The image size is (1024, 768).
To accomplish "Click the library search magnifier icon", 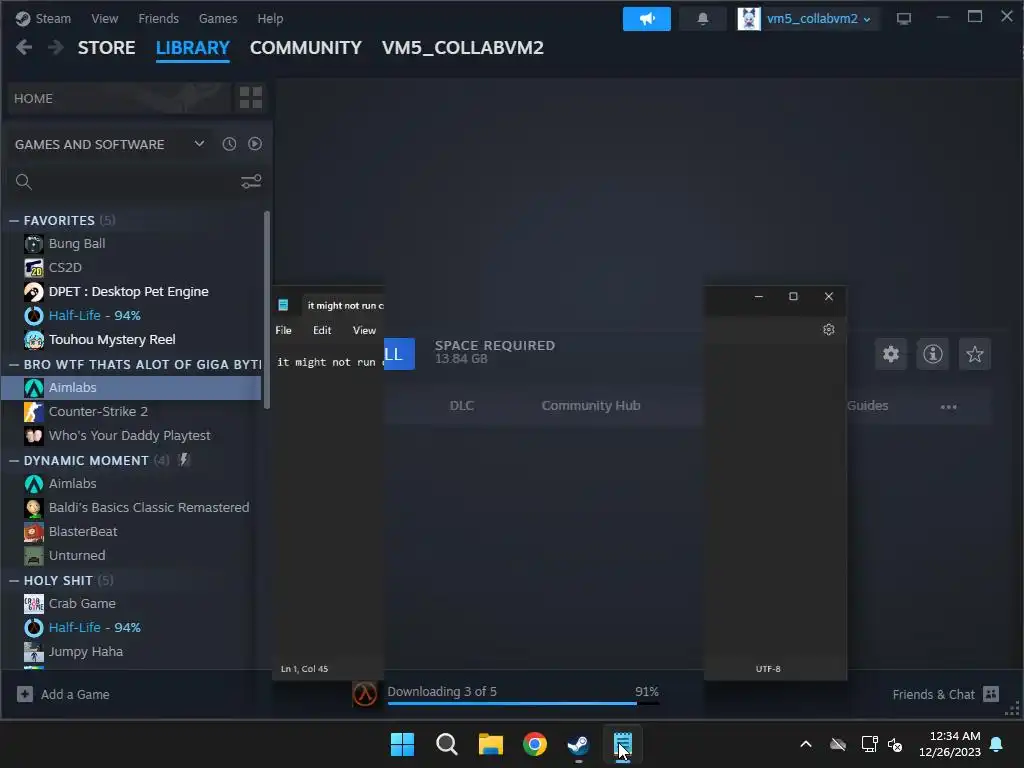I will pyautogui.click(x=24, y=182).
